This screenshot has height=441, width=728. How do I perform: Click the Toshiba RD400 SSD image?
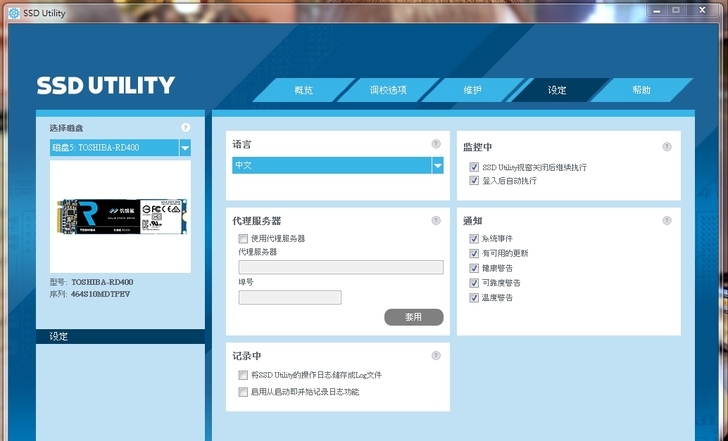click(122, 217)
